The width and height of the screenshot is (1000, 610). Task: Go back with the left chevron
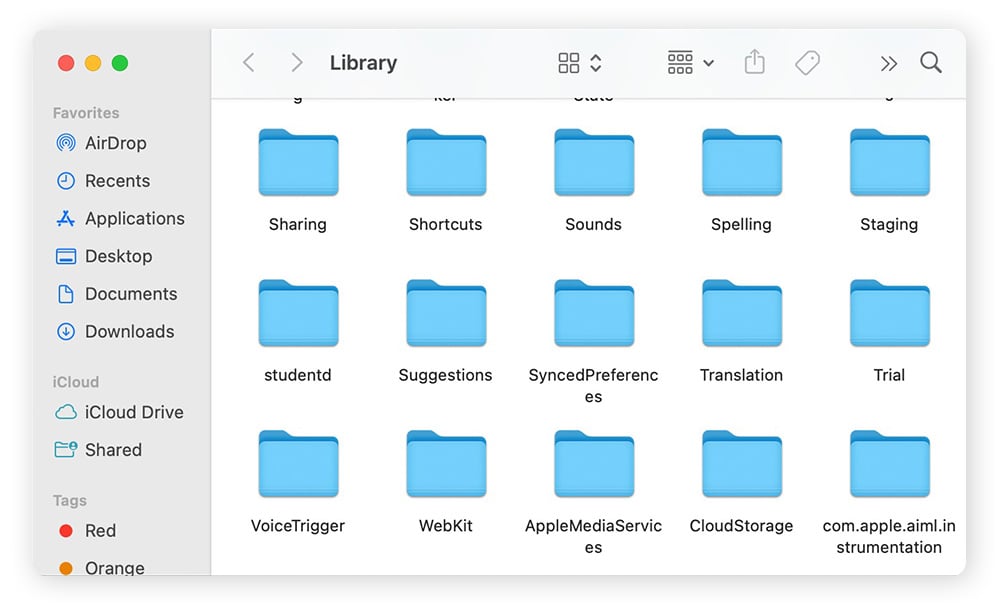click(x=249, y=63)
